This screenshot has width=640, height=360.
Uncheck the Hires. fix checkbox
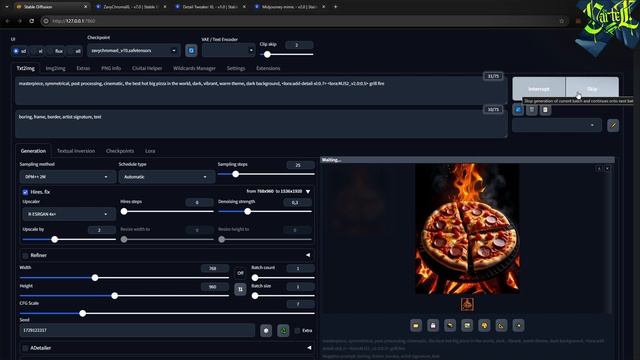click(25, 192)
